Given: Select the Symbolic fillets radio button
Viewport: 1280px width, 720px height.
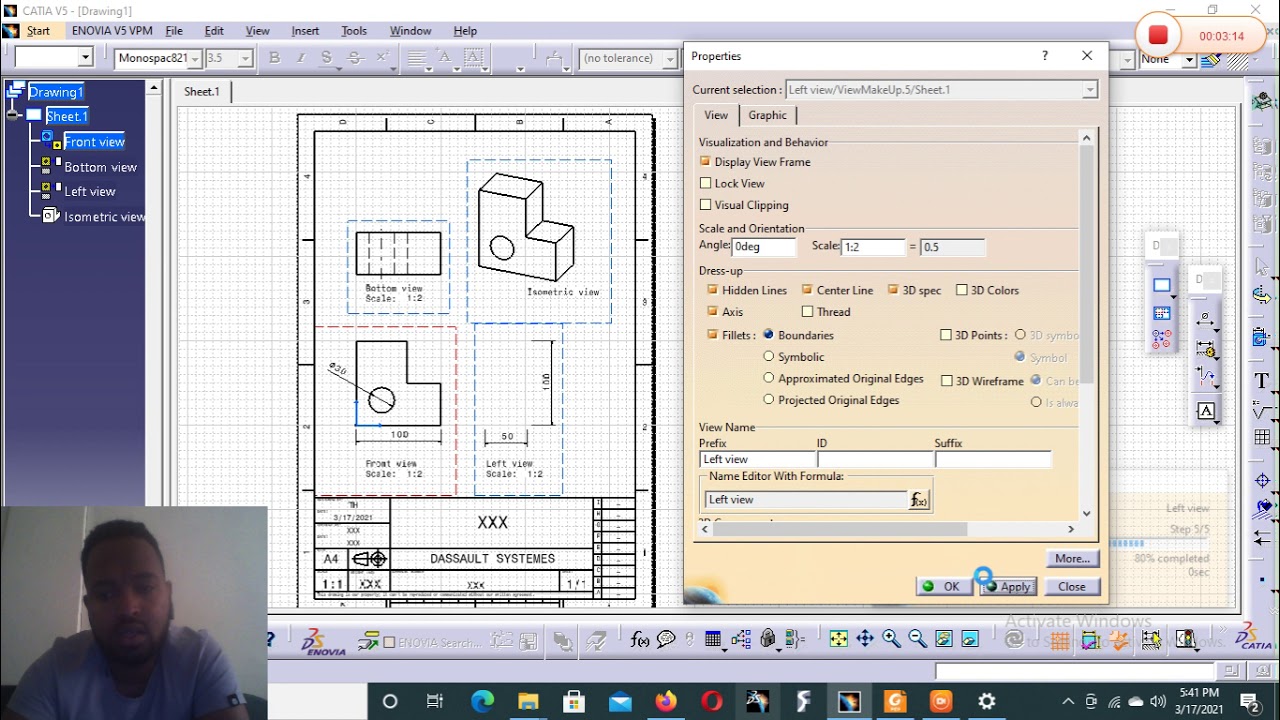Looking at the screenshot, I should point(769,356).
